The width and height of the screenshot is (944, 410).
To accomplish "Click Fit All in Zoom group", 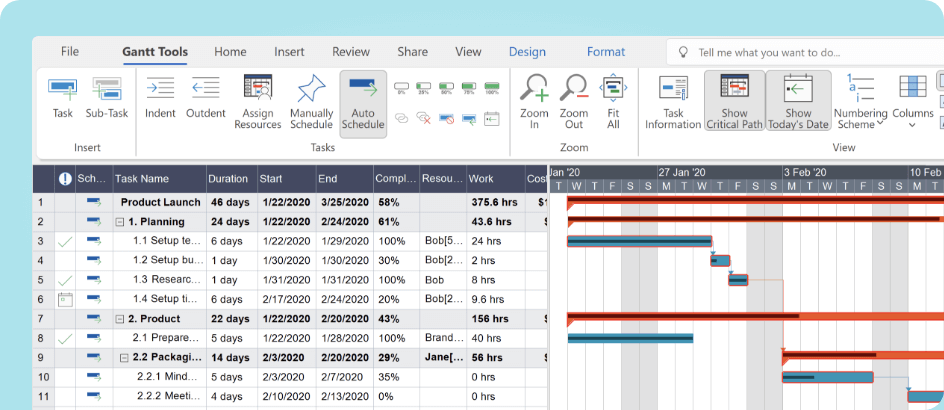I will coord(613,102).
